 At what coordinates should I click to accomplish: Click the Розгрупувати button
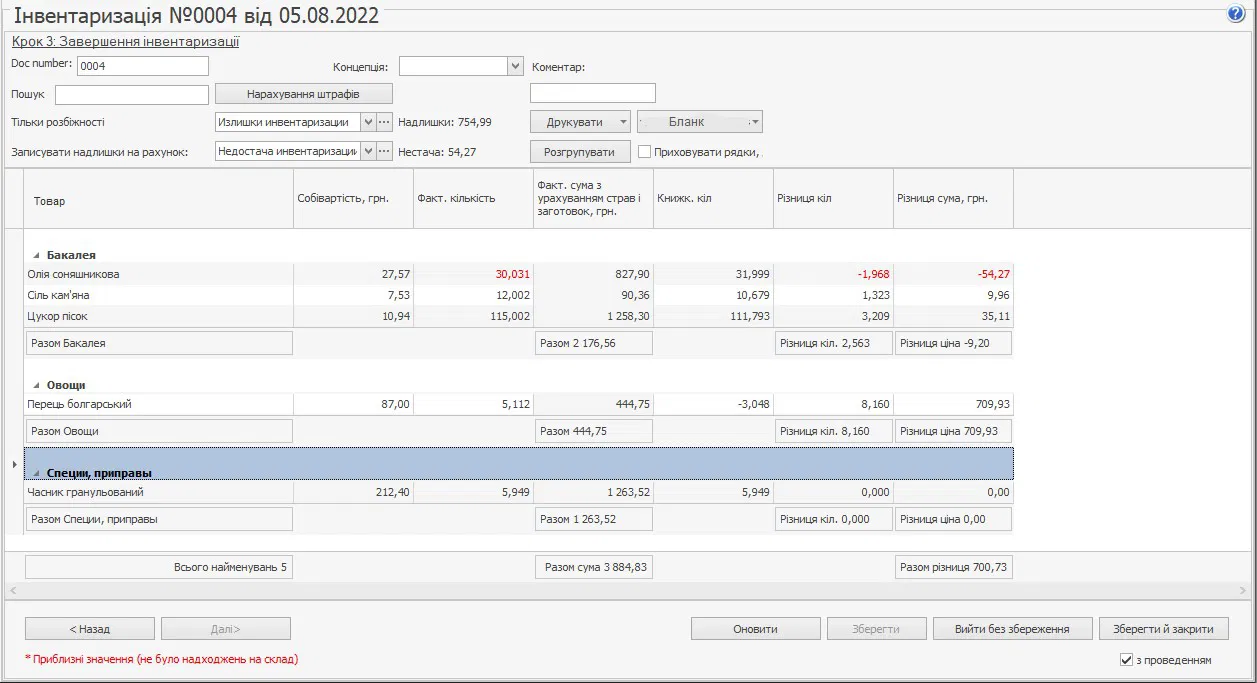[579, 152]
